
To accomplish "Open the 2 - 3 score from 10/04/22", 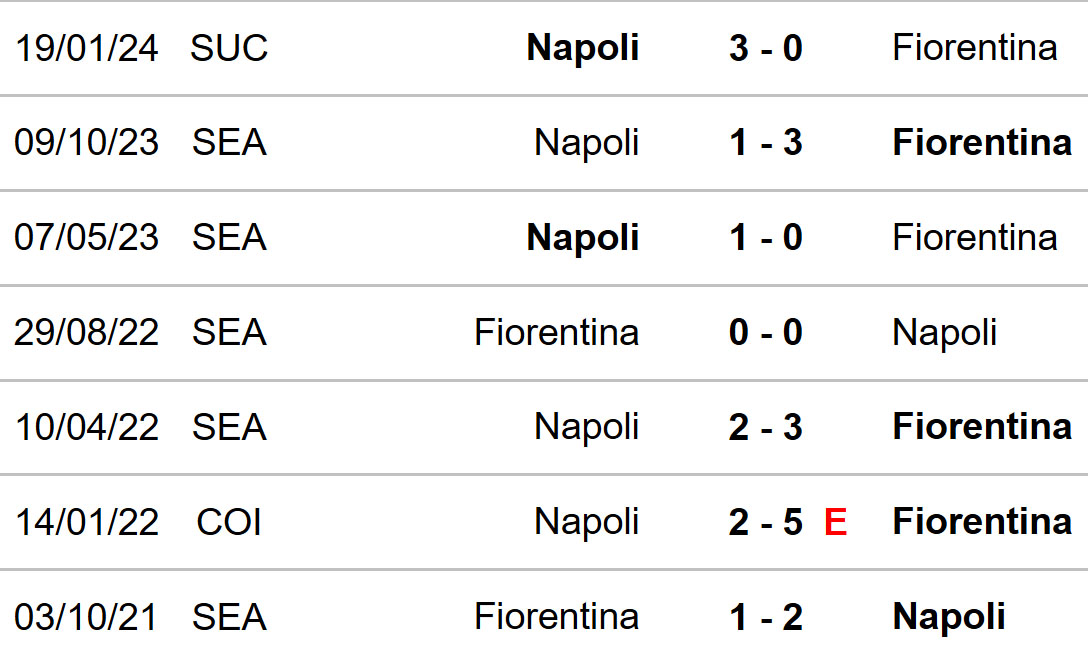I will pos(766,427).
